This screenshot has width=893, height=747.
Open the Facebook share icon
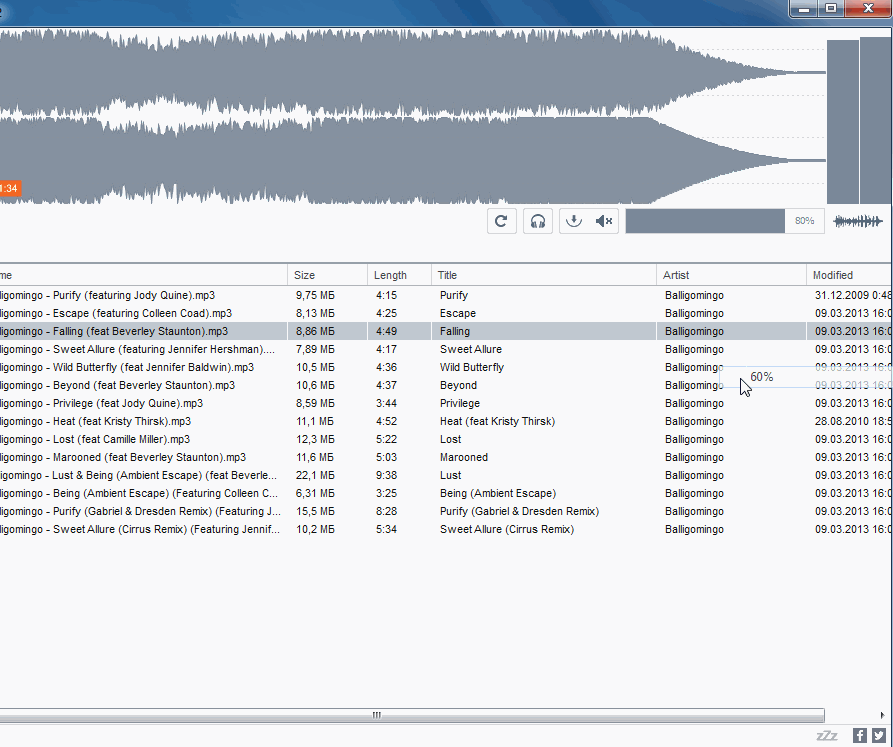click(859, 735)
